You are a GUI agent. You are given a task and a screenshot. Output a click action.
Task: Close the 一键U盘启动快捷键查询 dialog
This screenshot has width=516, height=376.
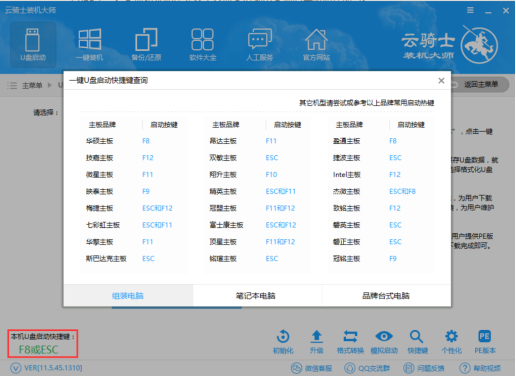(x=441, y=81)
